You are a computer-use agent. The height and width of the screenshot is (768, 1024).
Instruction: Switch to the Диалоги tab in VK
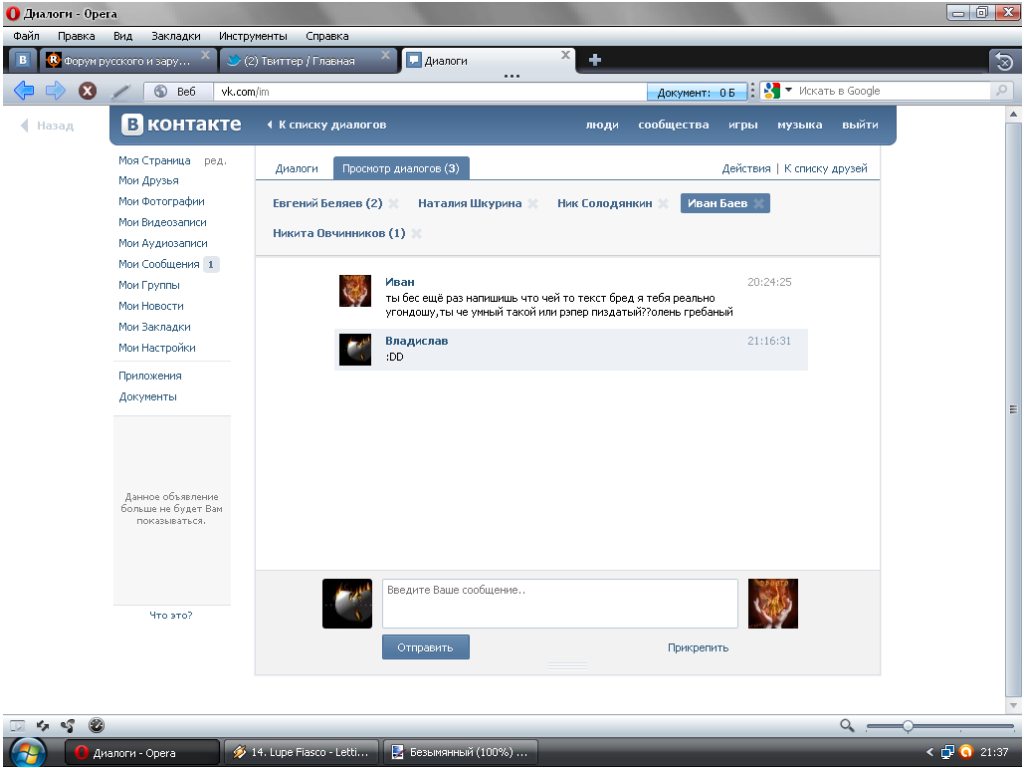pyautogui.click(x=296, y=168)
